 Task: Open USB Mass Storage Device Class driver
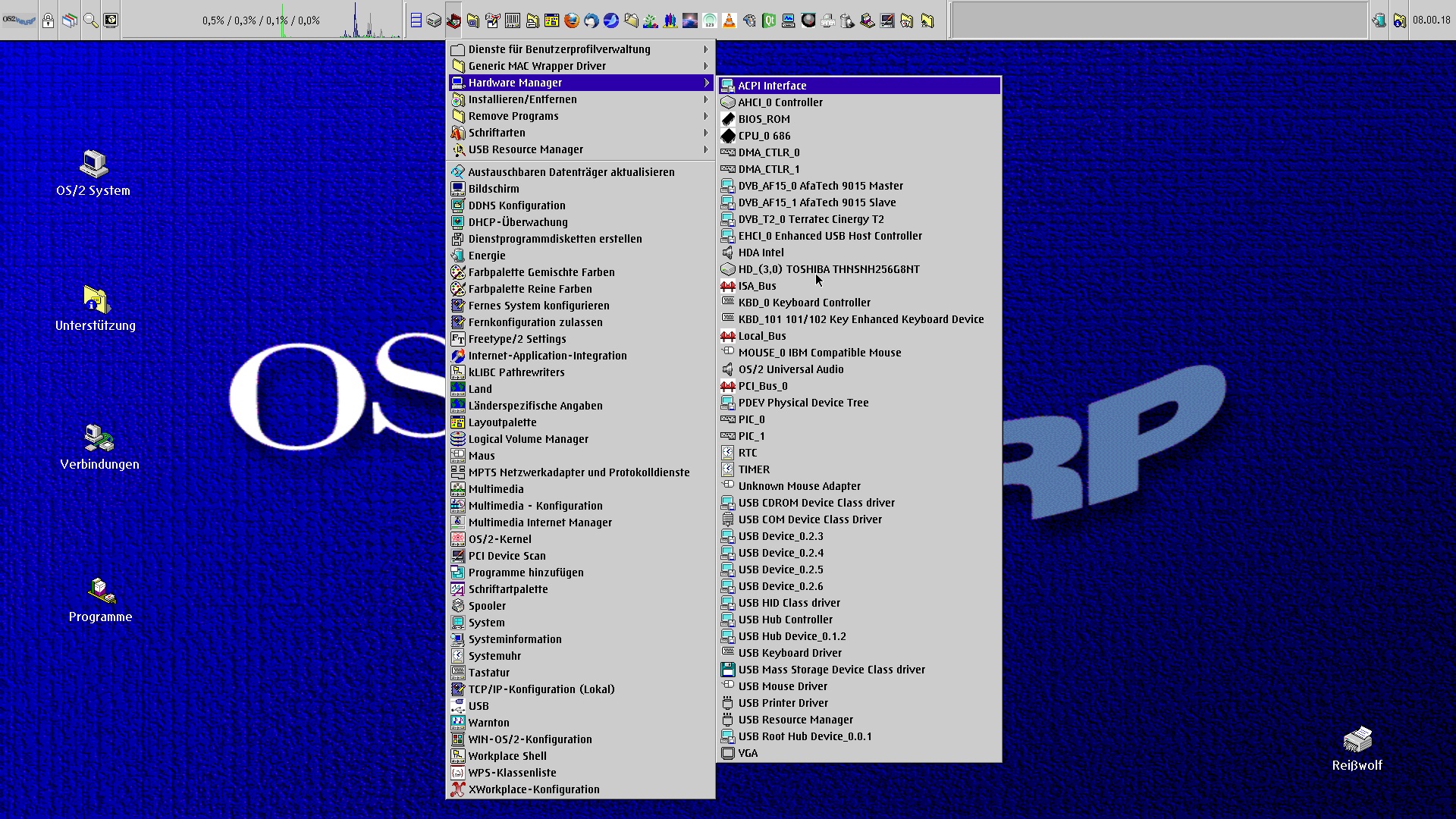point(859,670)
